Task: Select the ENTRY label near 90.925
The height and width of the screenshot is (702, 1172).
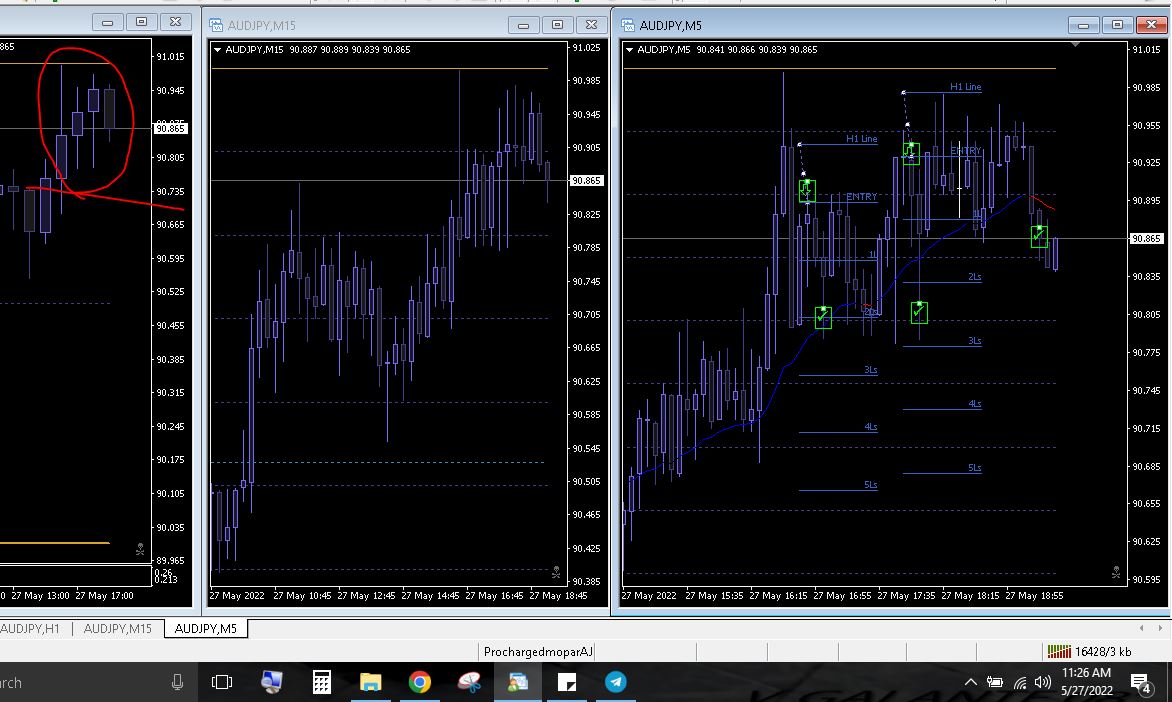Action: tap(966, 150)
